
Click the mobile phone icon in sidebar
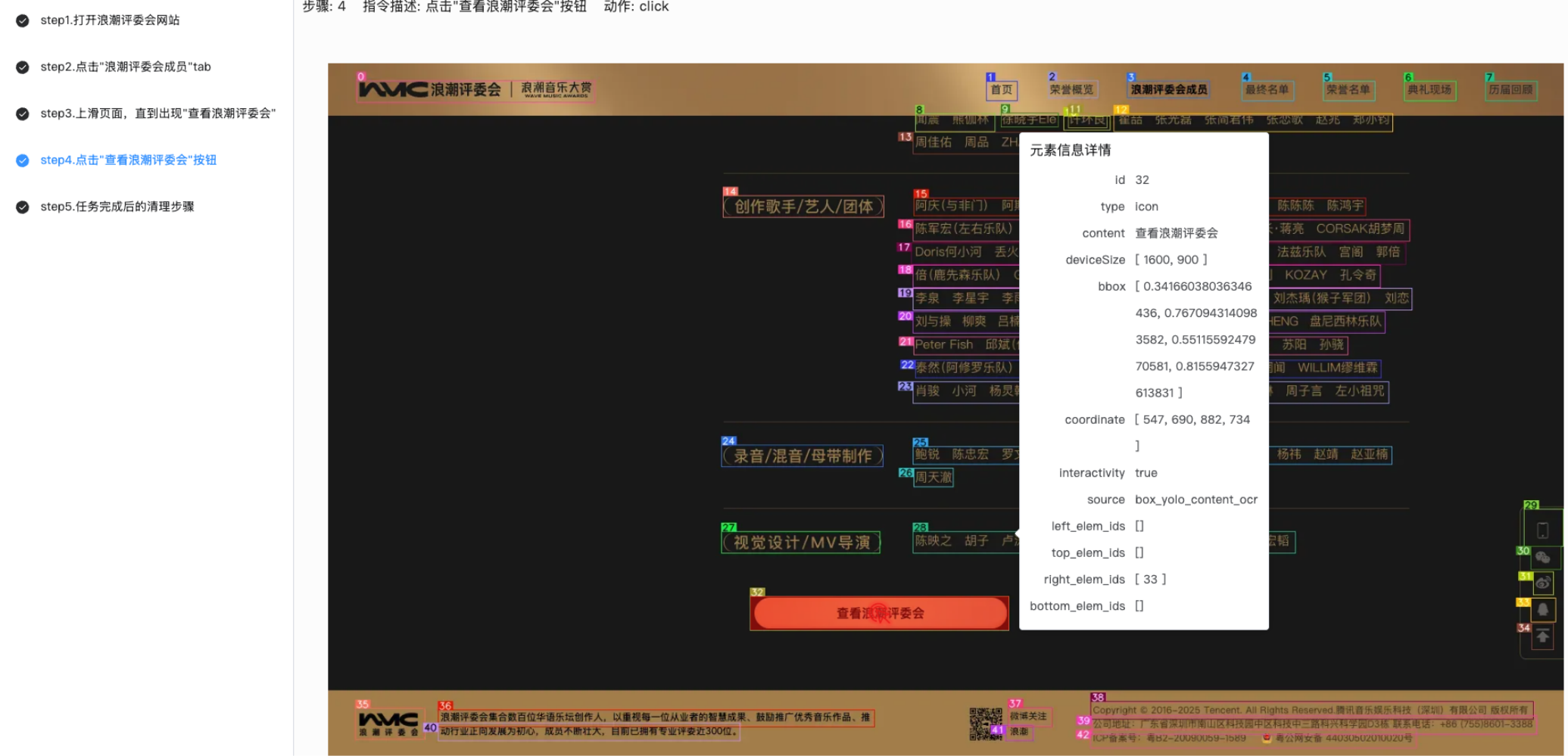[x=1542, y=530]
